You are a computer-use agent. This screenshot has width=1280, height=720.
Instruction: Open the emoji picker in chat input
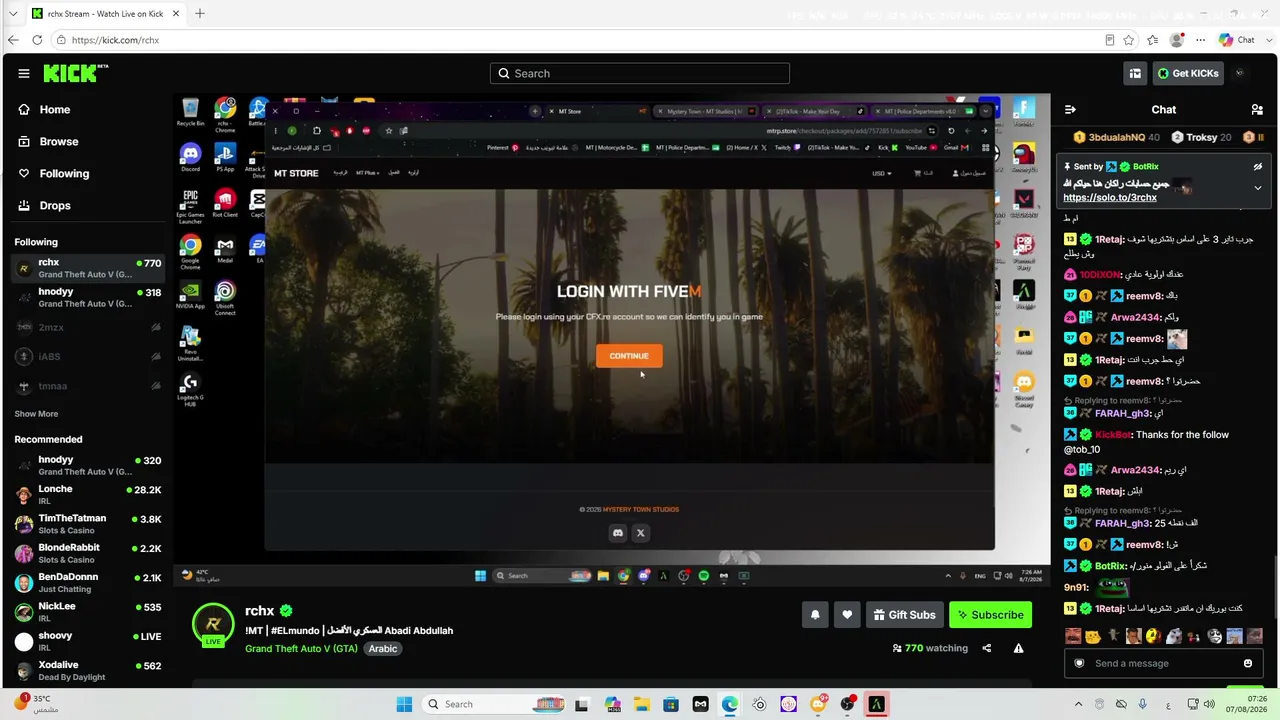1248,663
